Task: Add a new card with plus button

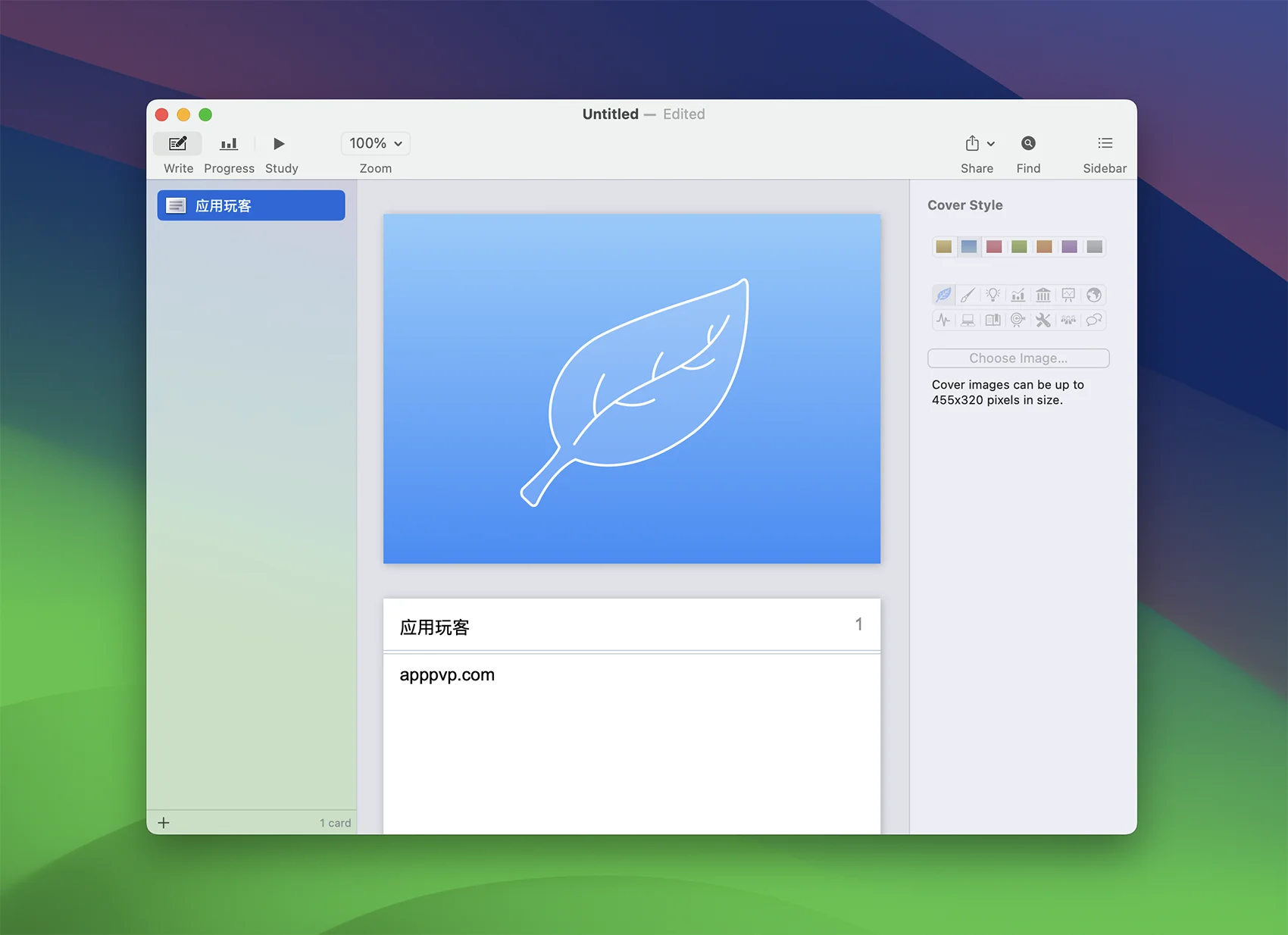Action: (x=164, y=823)
